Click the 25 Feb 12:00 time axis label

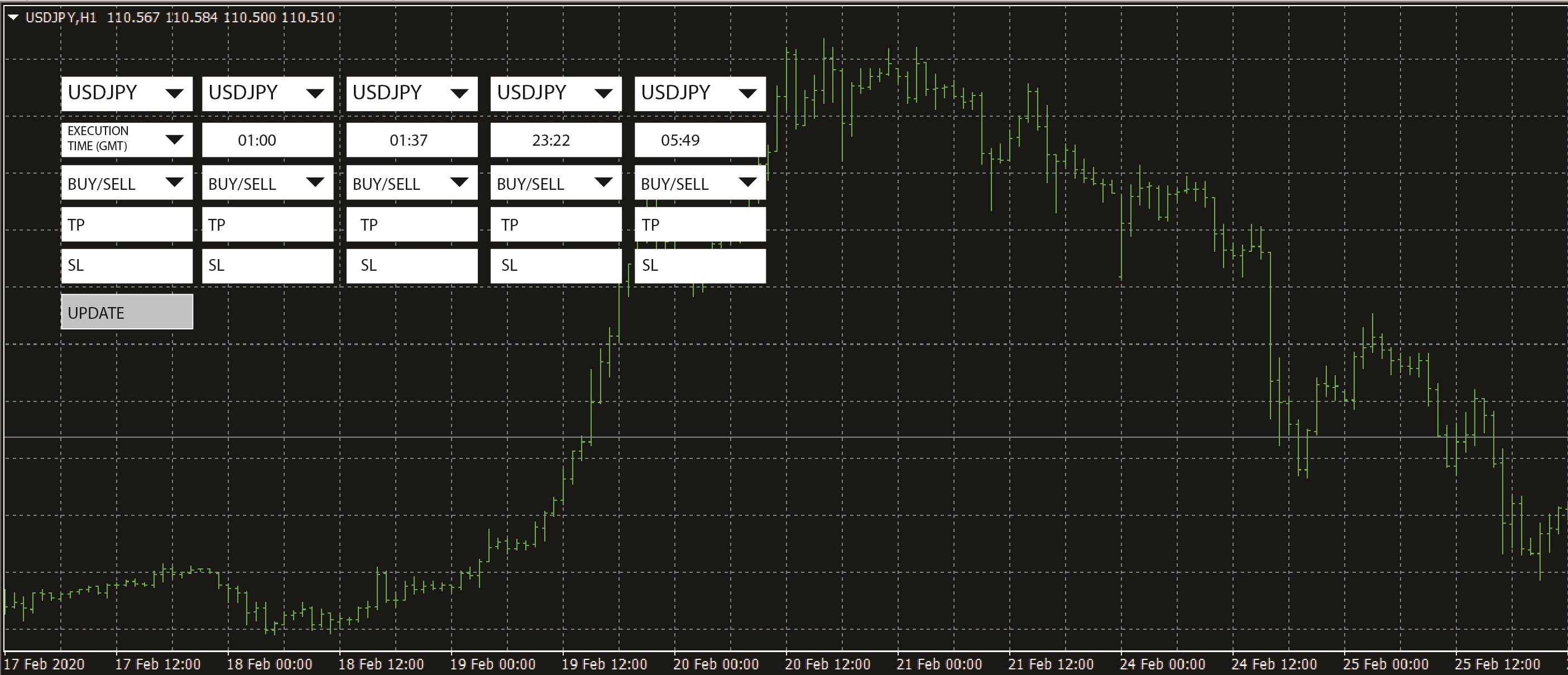pyautogui.click(x=1498, y=664)
